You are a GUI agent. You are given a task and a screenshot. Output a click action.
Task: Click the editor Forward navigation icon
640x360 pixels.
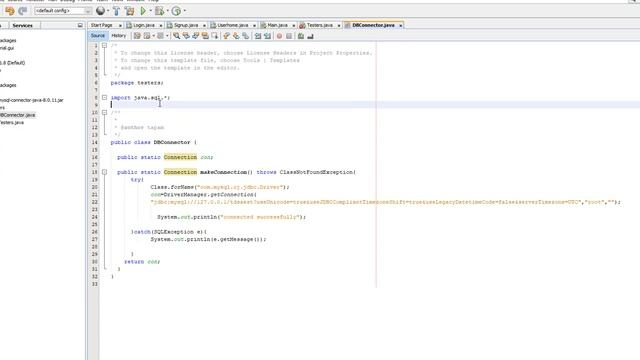[x=160, y=36]
